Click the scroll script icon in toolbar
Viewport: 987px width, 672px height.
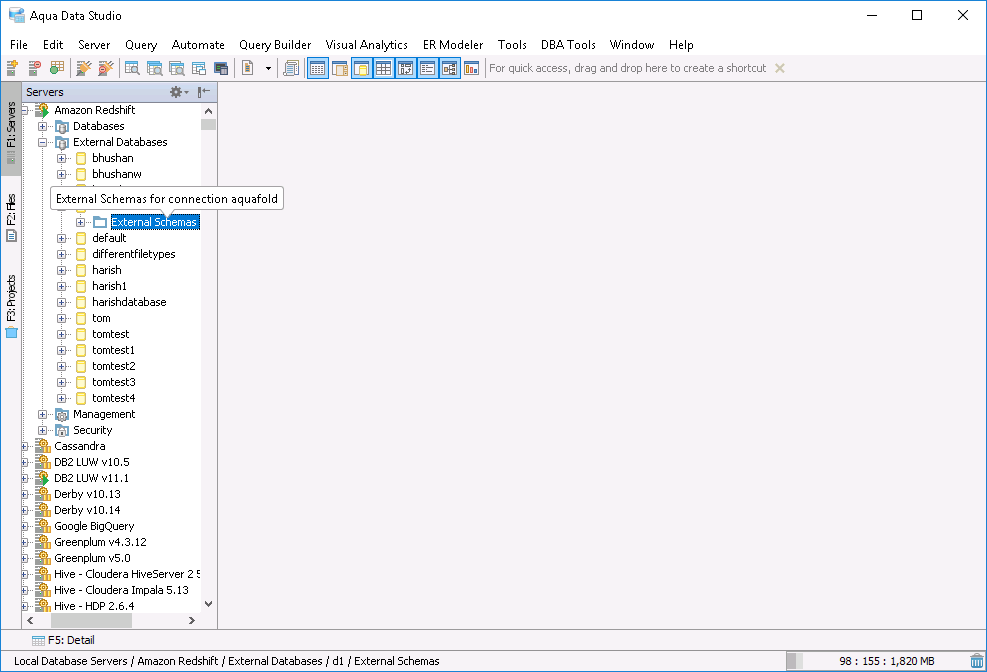291,68
